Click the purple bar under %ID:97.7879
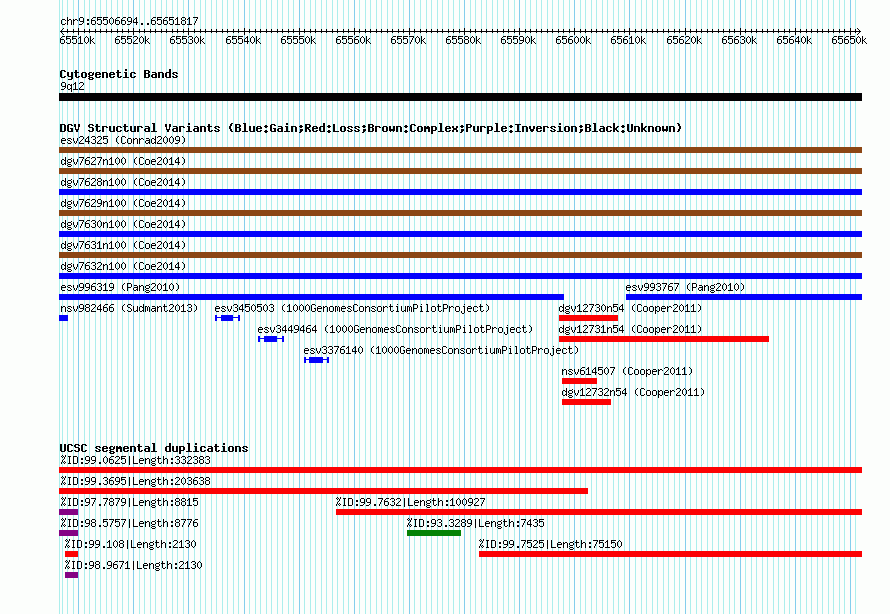This screenshot has height=614, width=890. (x=69, y=512)
